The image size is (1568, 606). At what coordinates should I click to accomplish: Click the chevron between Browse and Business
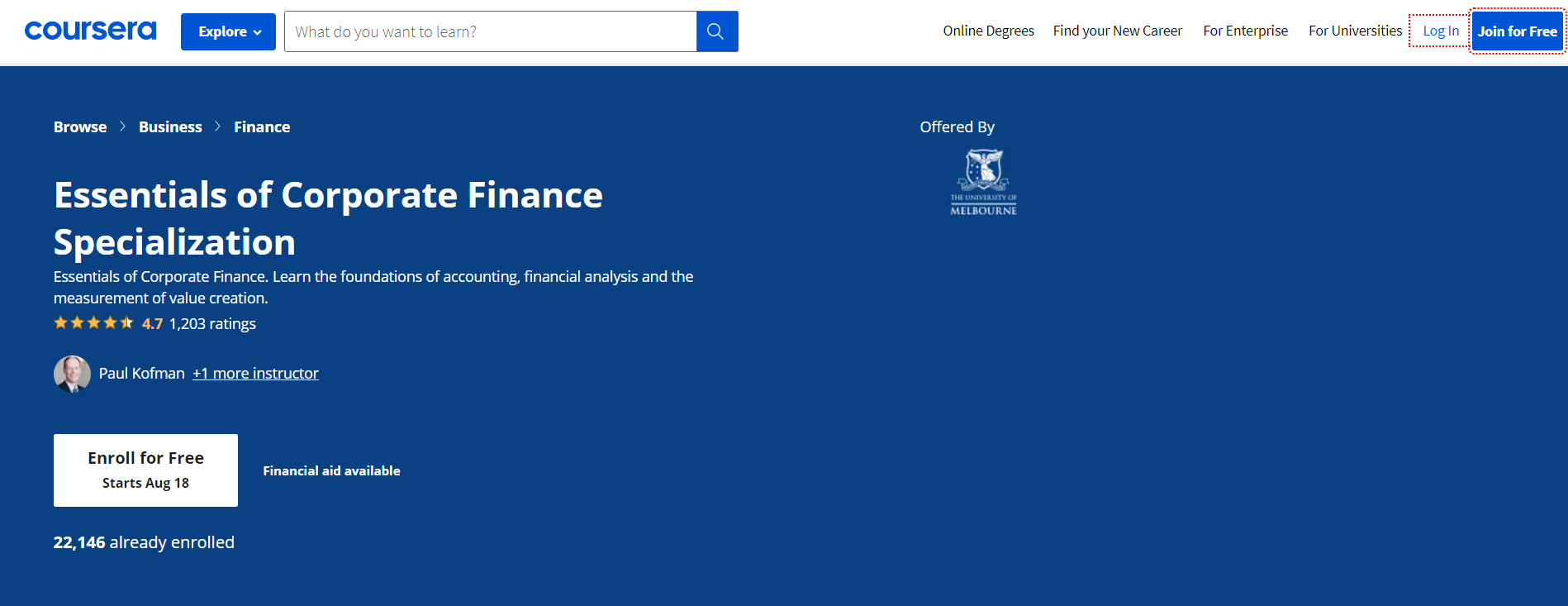pyautogui.click(x=123, y=126)
